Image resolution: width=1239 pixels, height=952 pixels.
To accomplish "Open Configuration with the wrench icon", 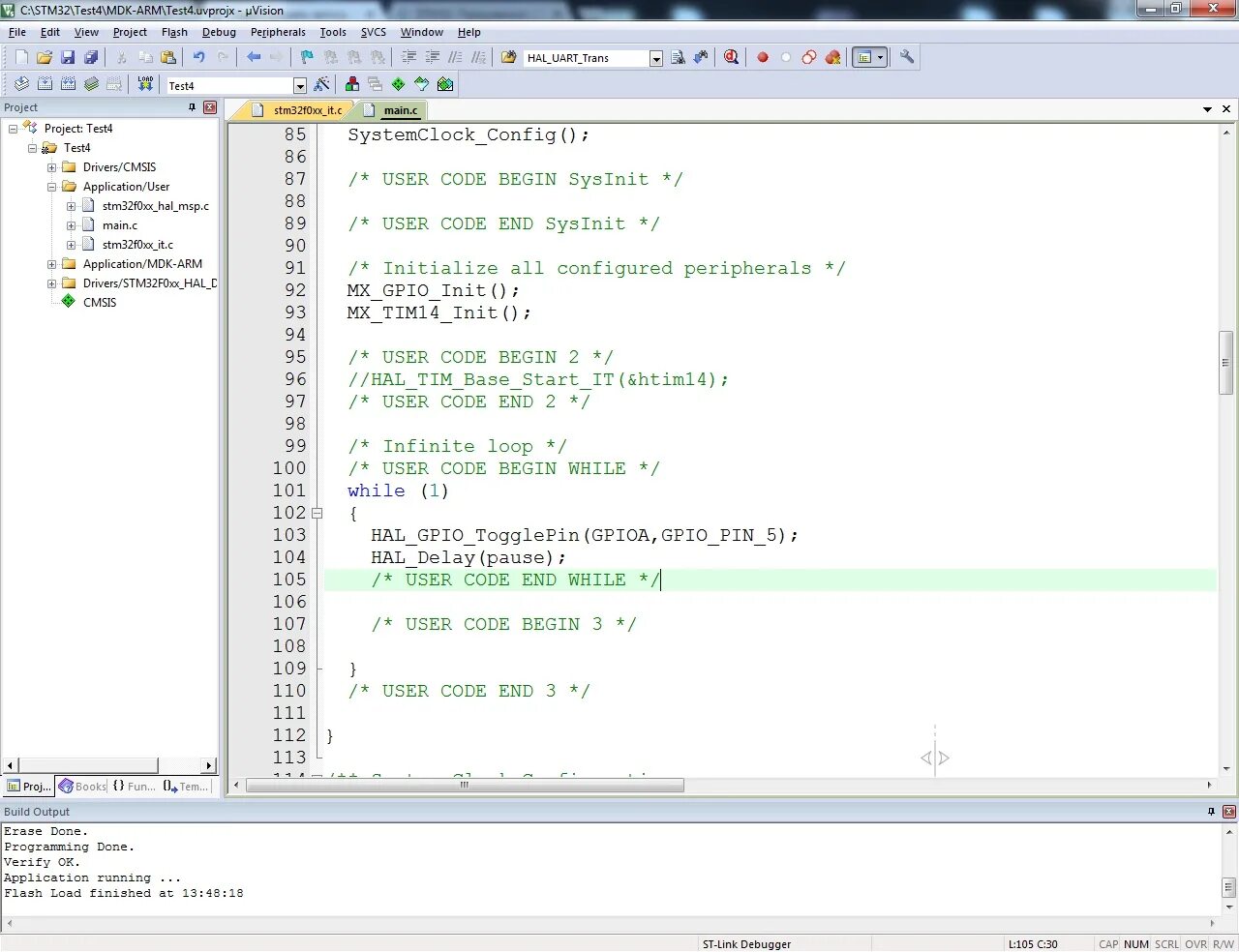I will tap(907, 57).
